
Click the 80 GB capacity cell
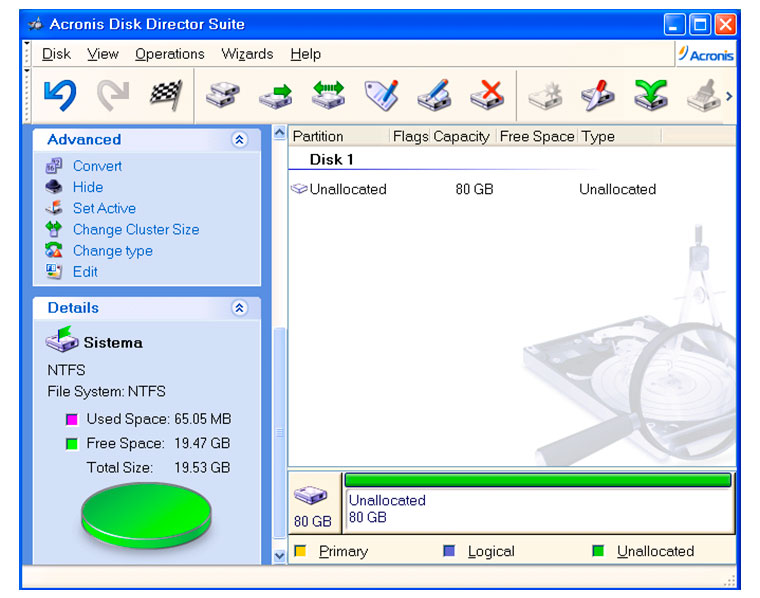point(474,189)
